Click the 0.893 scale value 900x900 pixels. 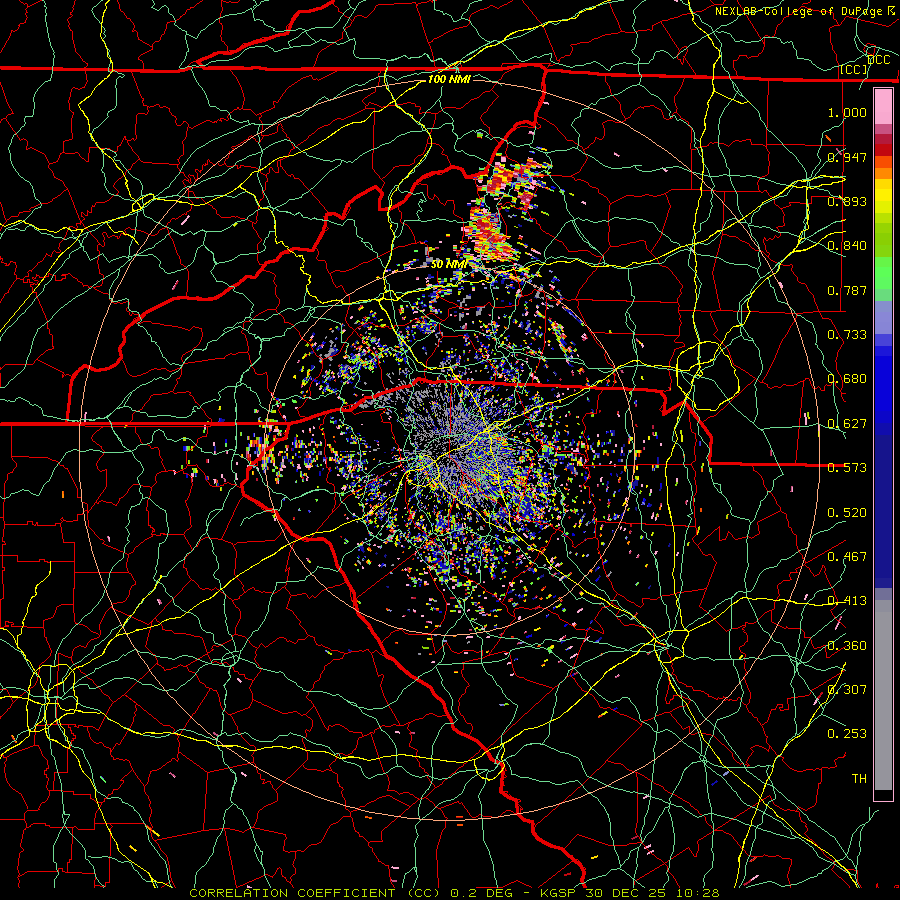point(847,201)
